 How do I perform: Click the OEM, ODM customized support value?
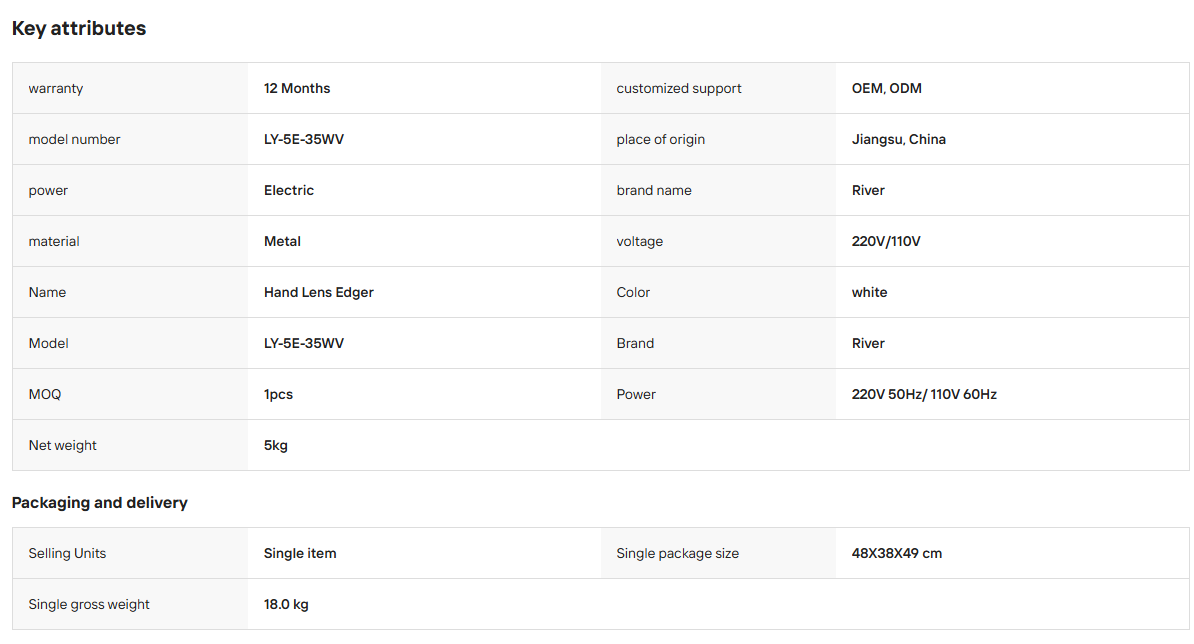[x=886, y=88]
